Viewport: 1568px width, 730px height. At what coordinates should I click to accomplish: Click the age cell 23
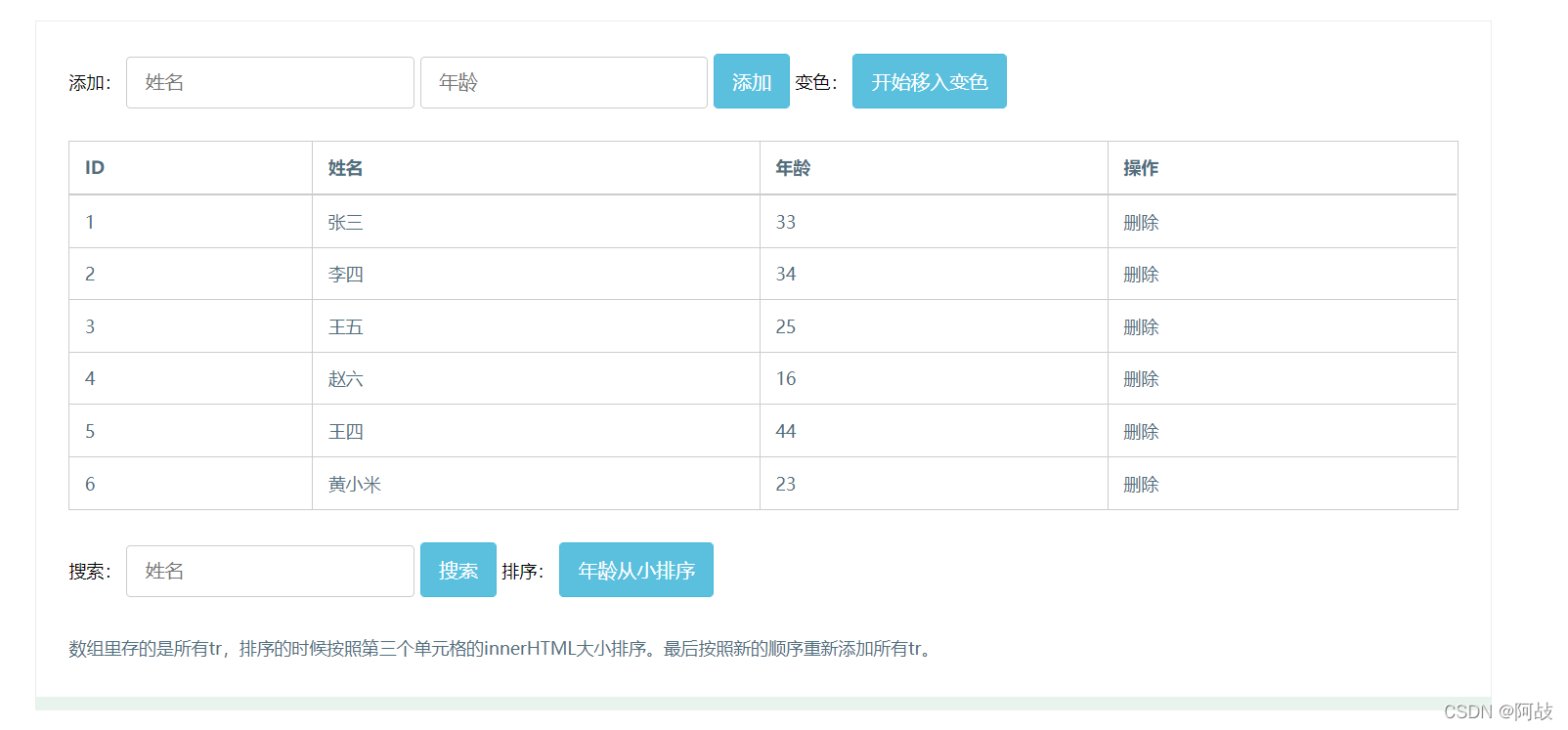pos(934,484)
